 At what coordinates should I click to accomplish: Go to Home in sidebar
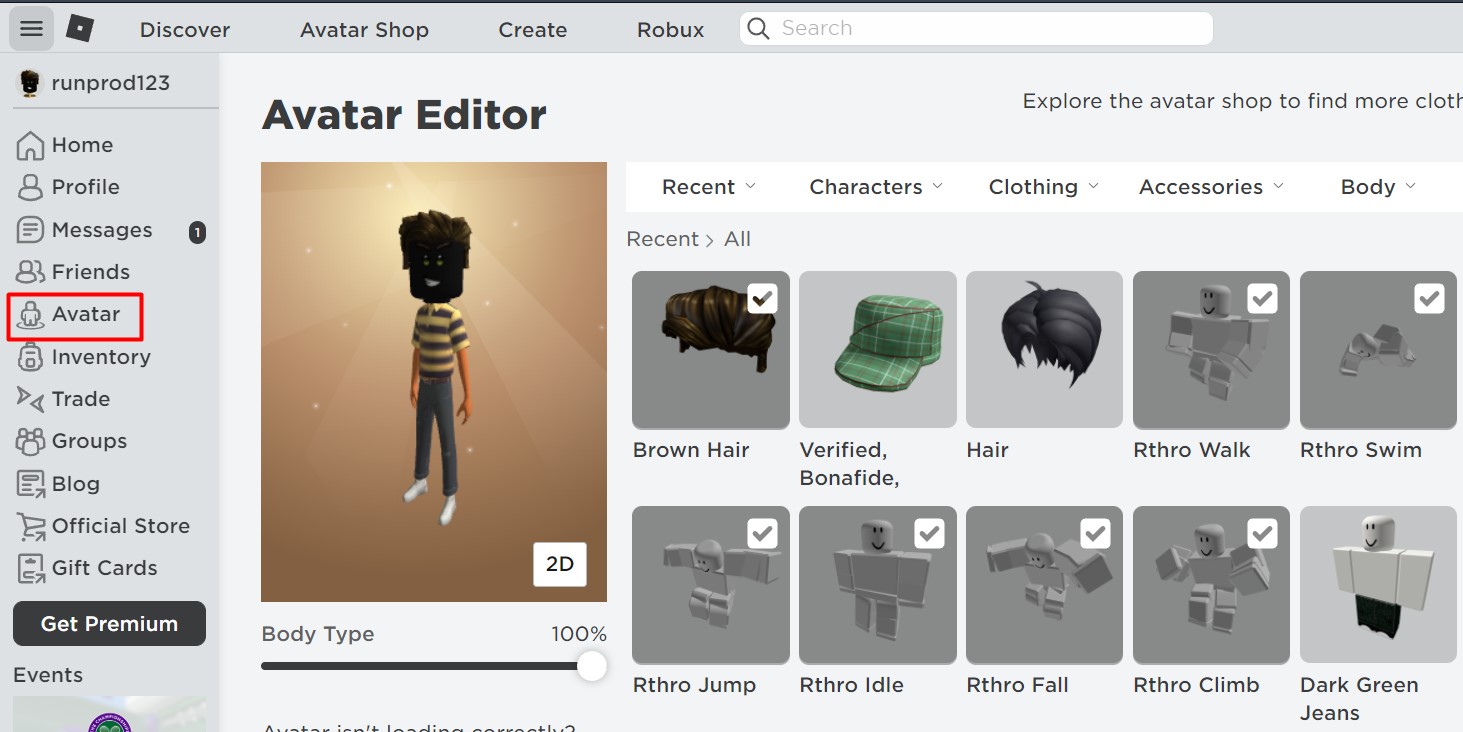82,145
